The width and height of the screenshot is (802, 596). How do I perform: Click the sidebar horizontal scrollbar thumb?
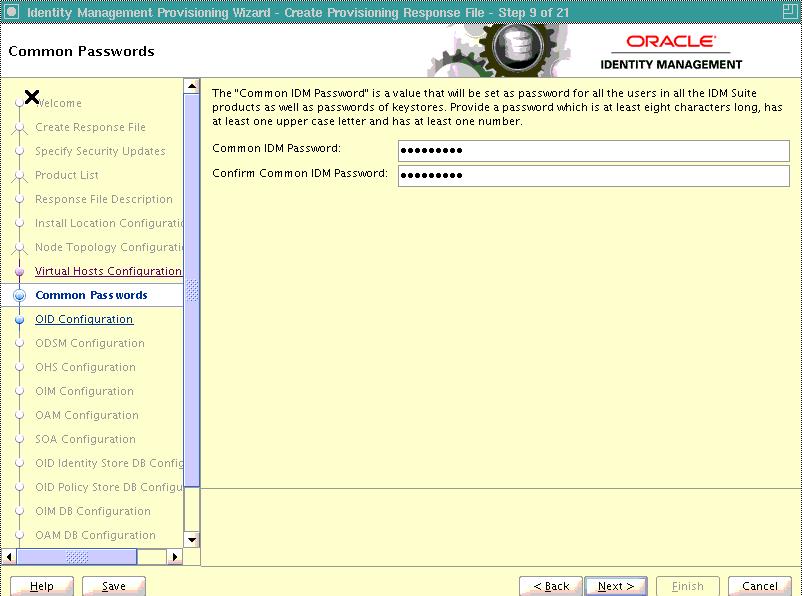coord(76,557)
